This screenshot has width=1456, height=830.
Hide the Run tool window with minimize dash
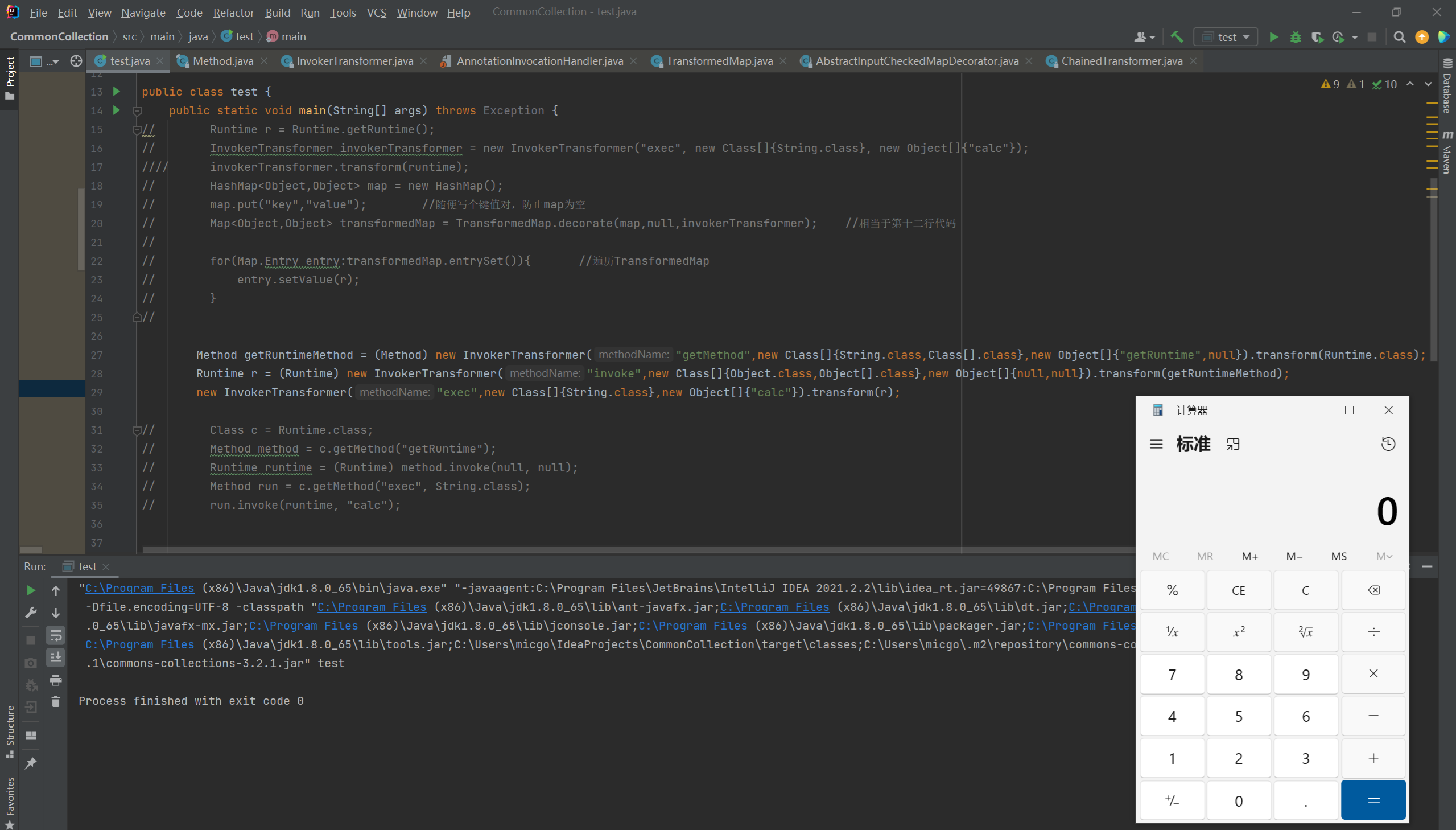[1427, 566]
